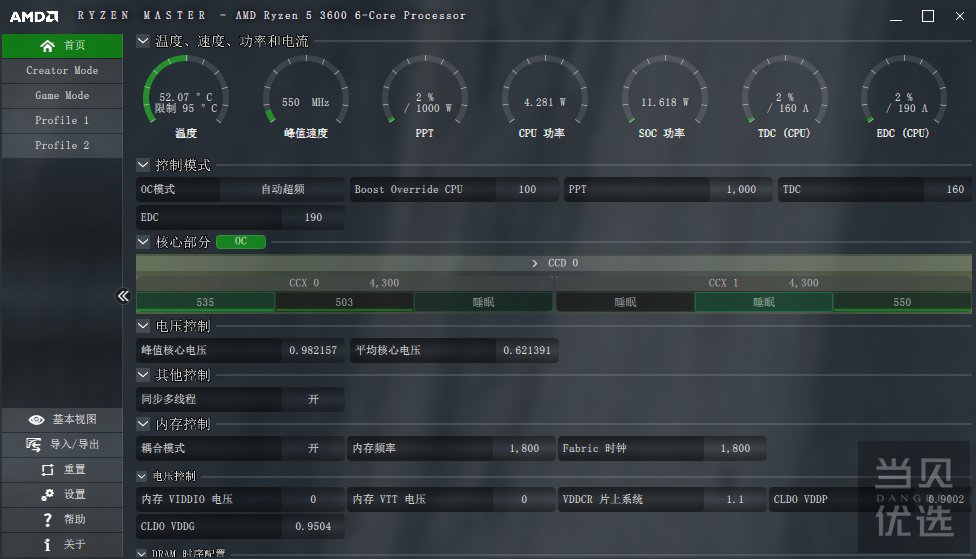Click the 导入/导出 import-export icon

pos(34,444)
